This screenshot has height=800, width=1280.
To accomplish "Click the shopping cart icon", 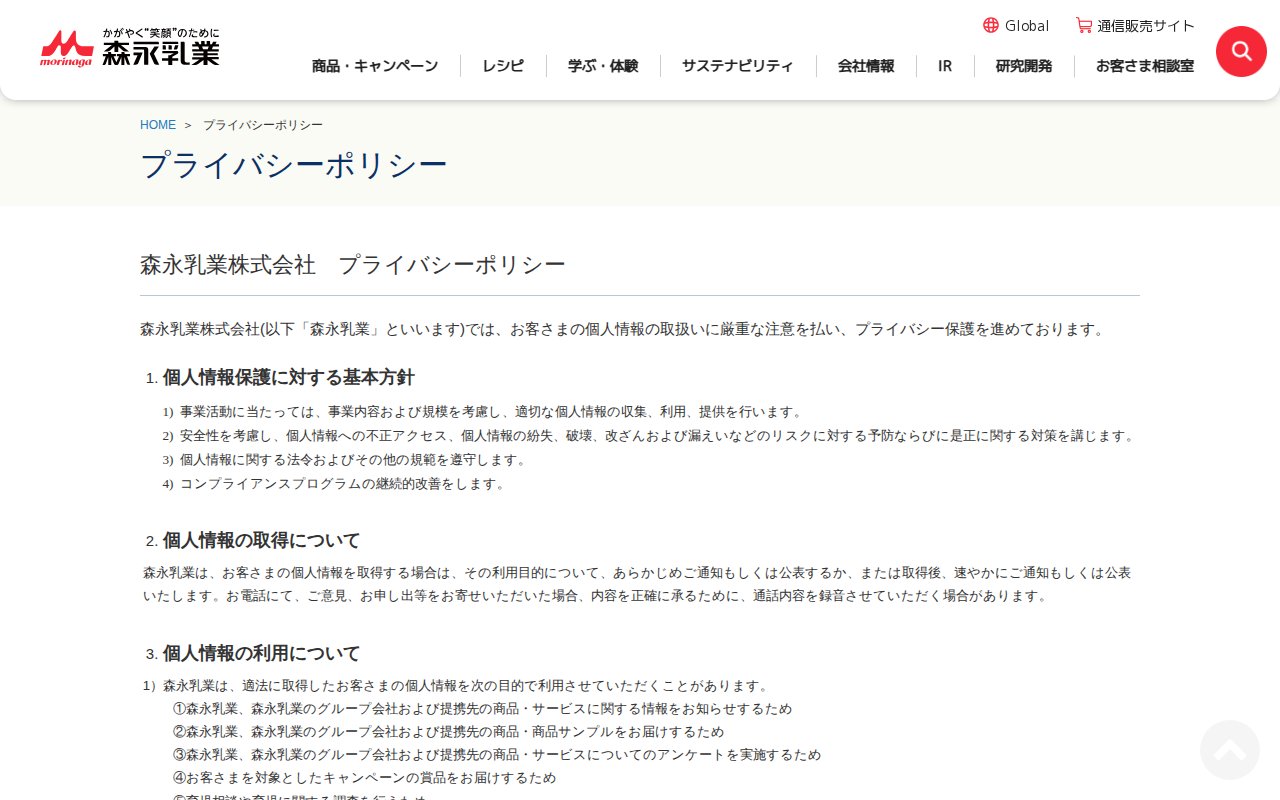I will pyautogui.click(x=1084, y=25).
